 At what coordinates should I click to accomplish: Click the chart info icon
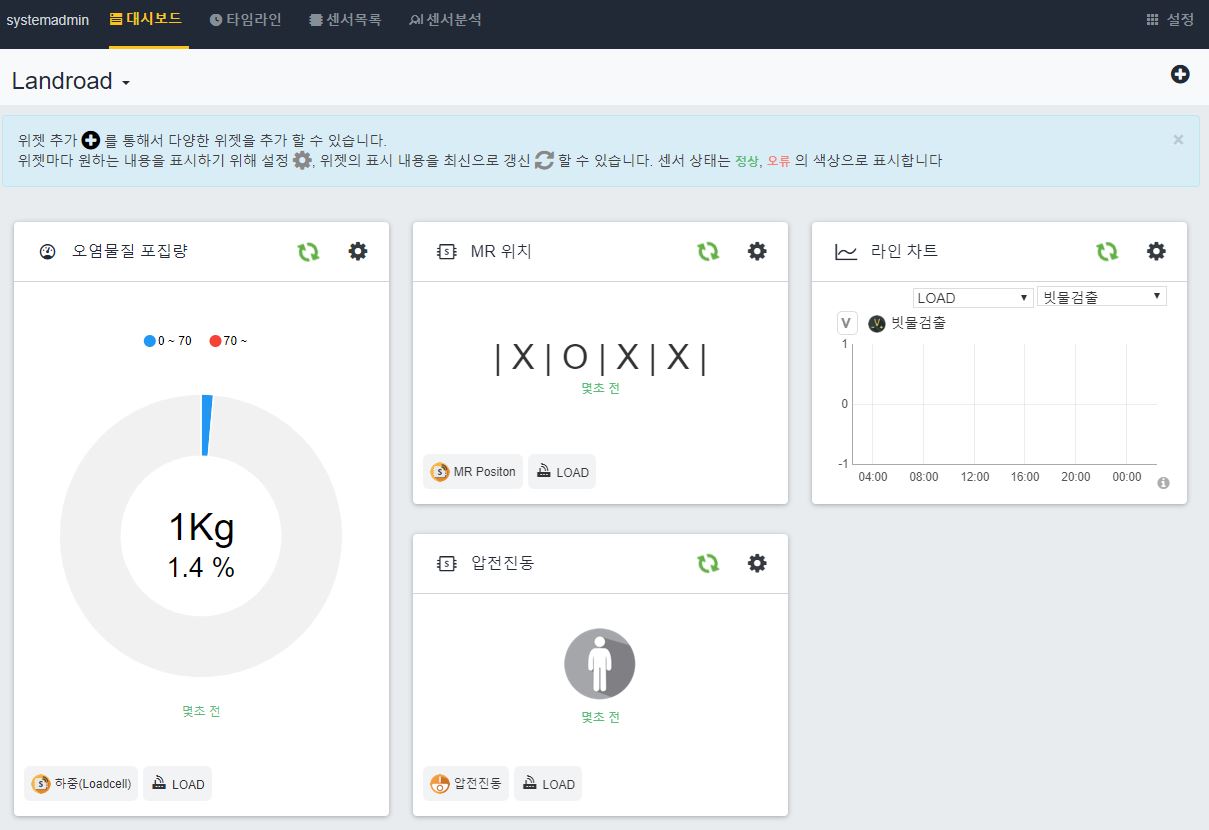[1163, 483]
